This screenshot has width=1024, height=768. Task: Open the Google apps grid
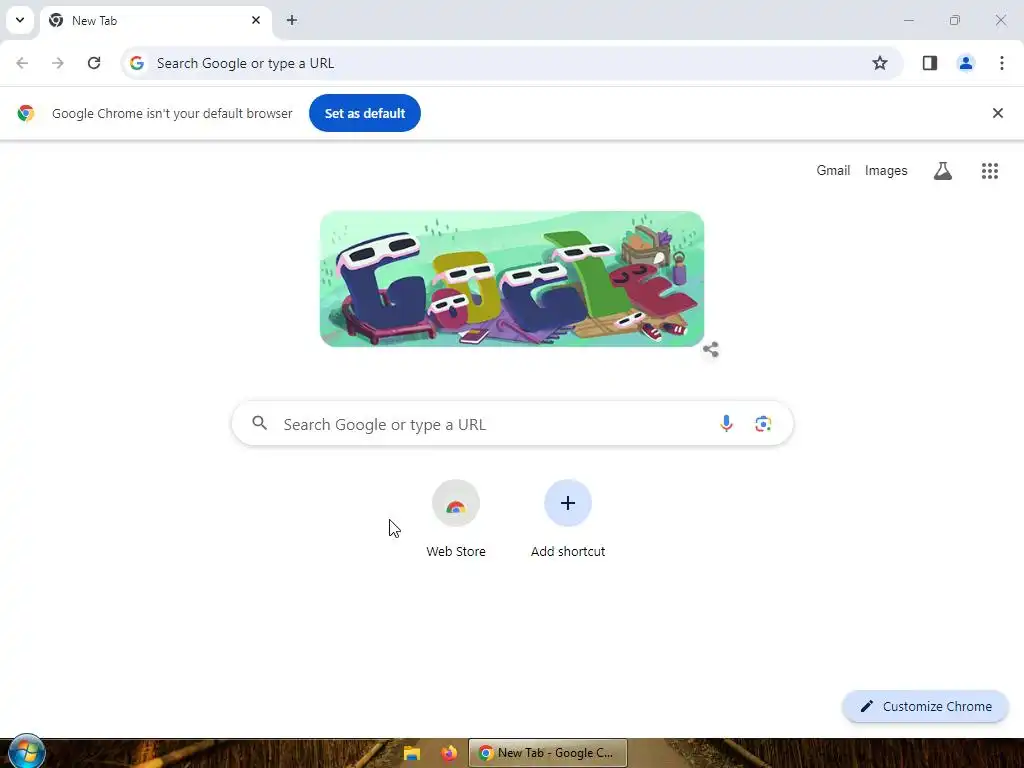(x=990, y=170)
